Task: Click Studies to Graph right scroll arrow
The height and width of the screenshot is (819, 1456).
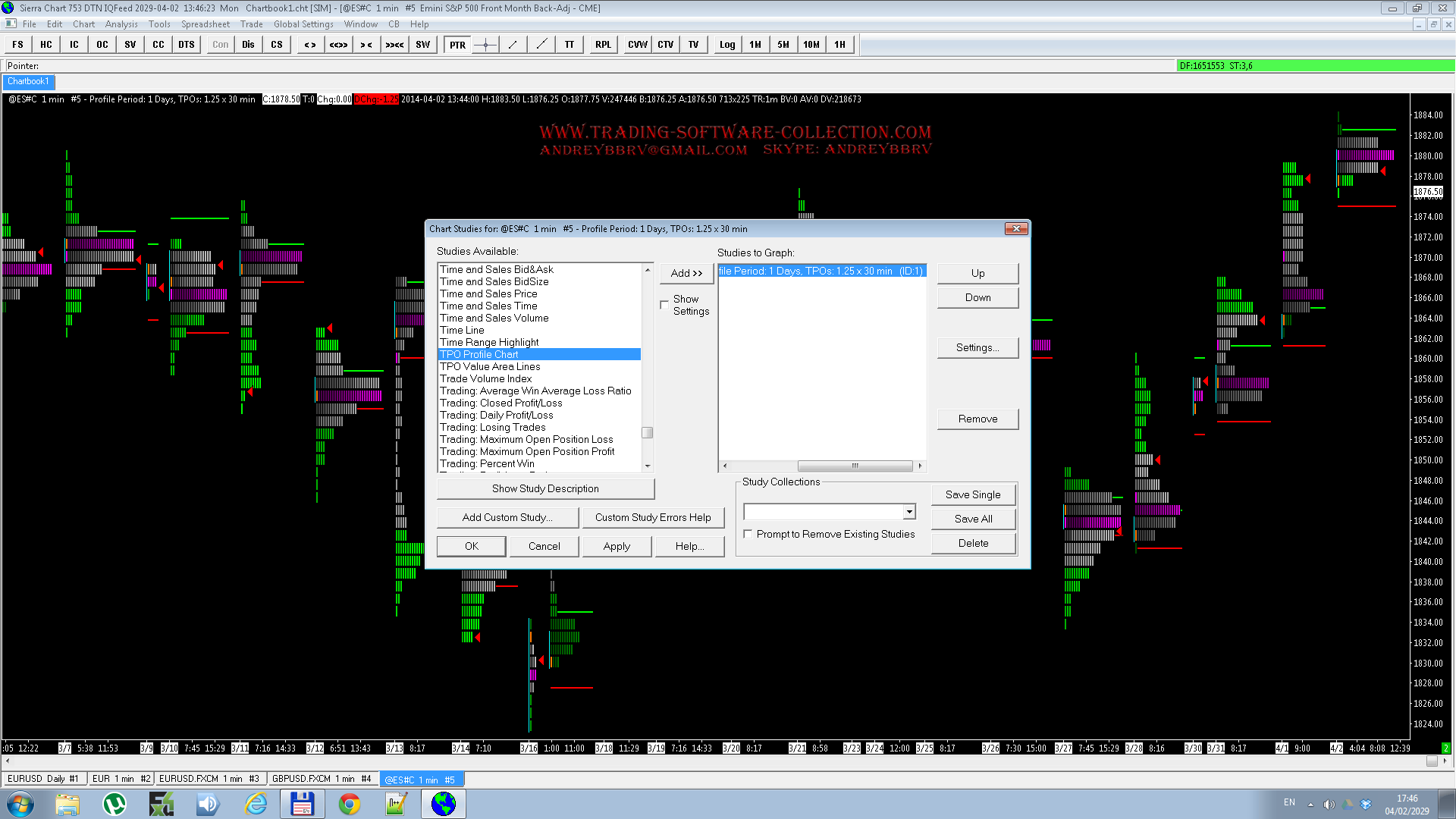Action: click(x=920, y=466)
